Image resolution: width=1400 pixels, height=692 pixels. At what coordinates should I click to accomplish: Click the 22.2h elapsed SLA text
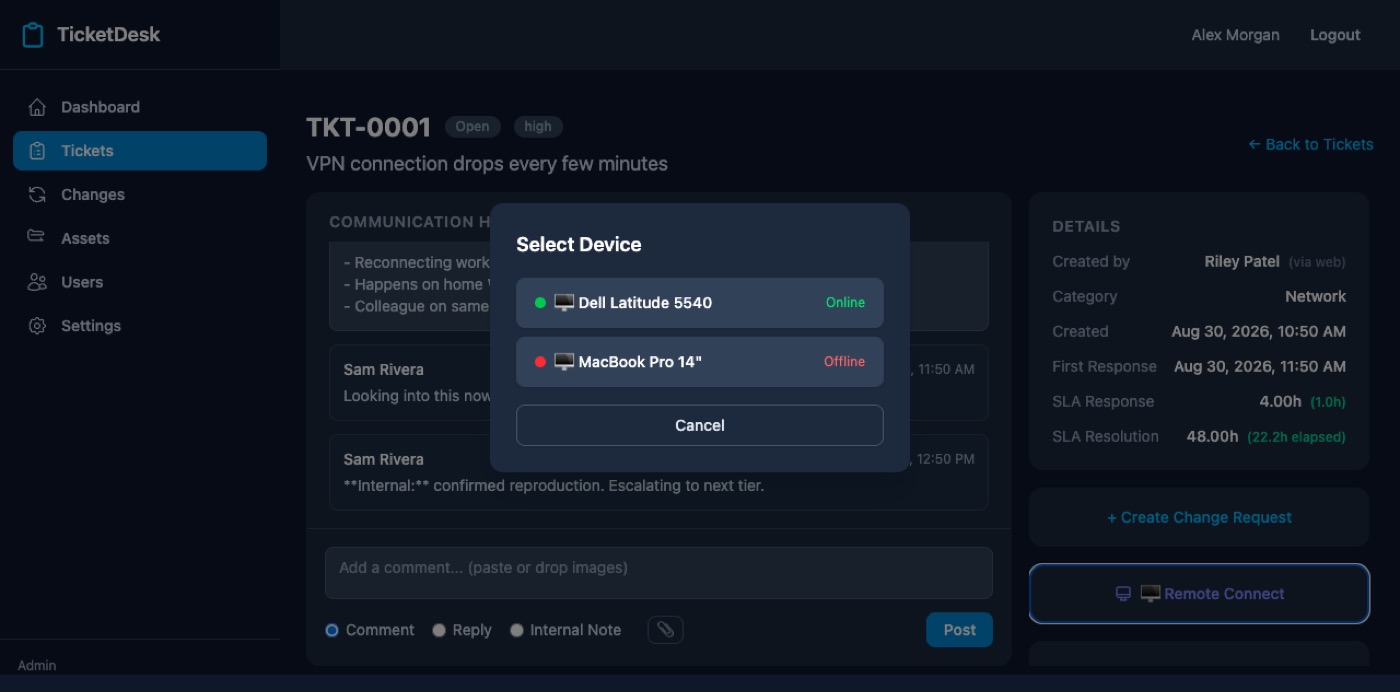tap(1296, 437)
